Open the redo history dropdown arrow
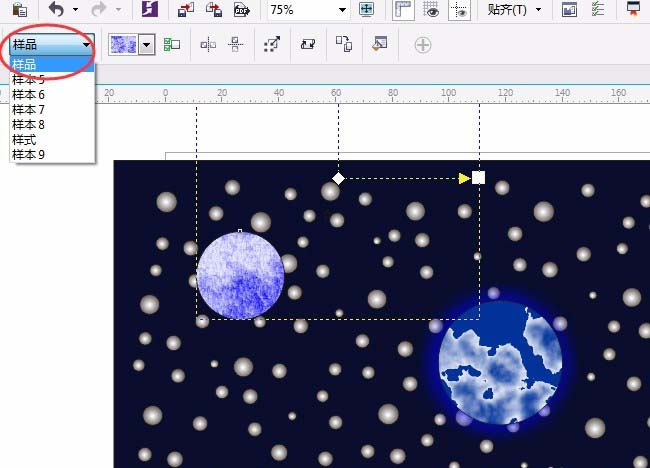This screenshot has height=468, width=650. pos(118,9)
